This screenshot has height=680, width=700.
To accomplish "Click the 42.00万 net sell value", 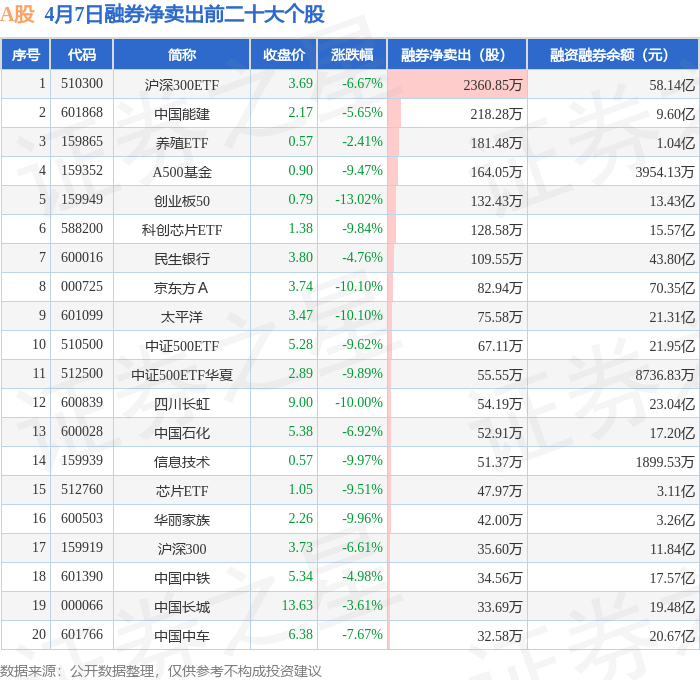I will [500, 520].
